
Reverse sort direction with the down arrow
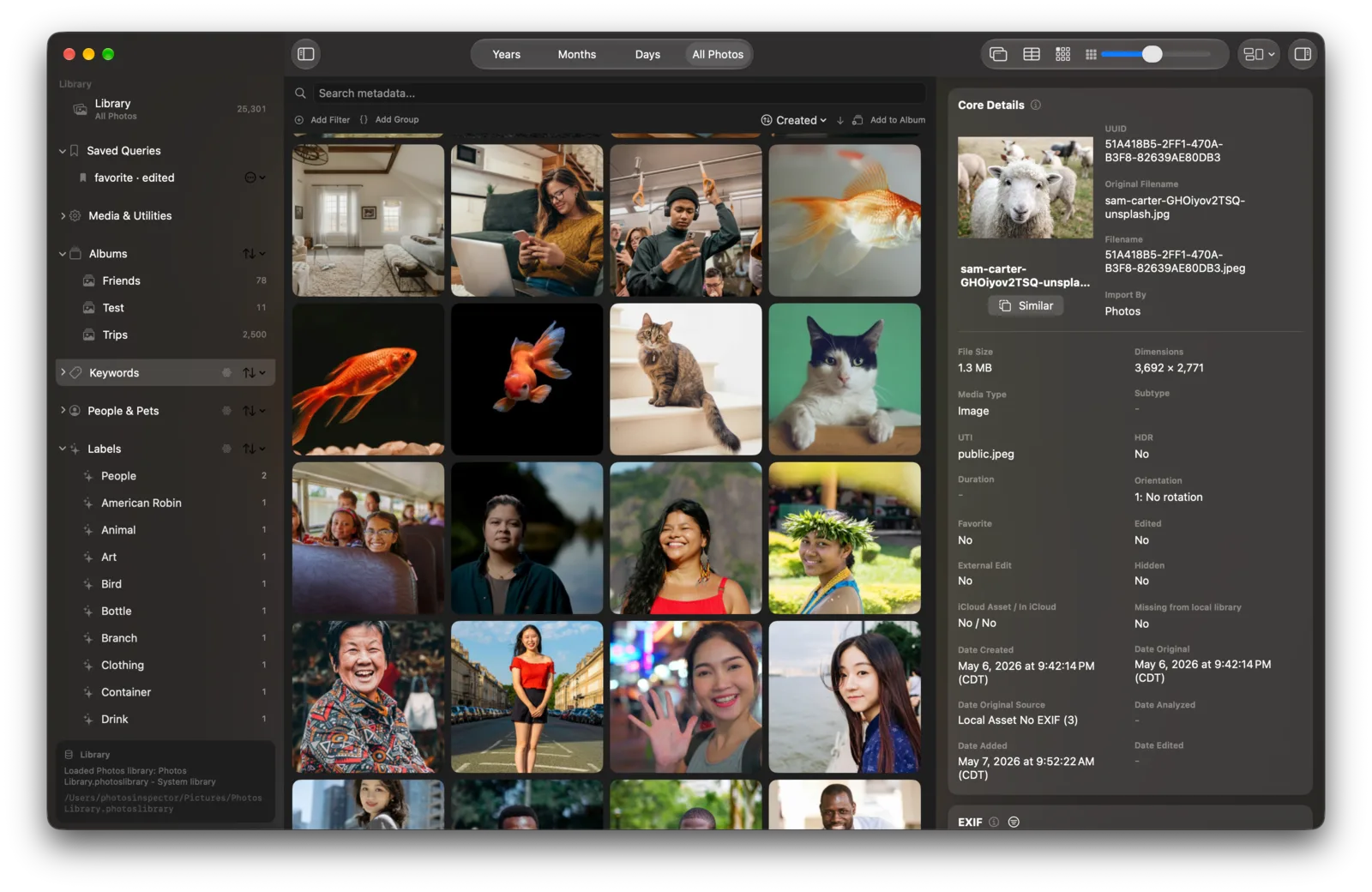[840, 120]
